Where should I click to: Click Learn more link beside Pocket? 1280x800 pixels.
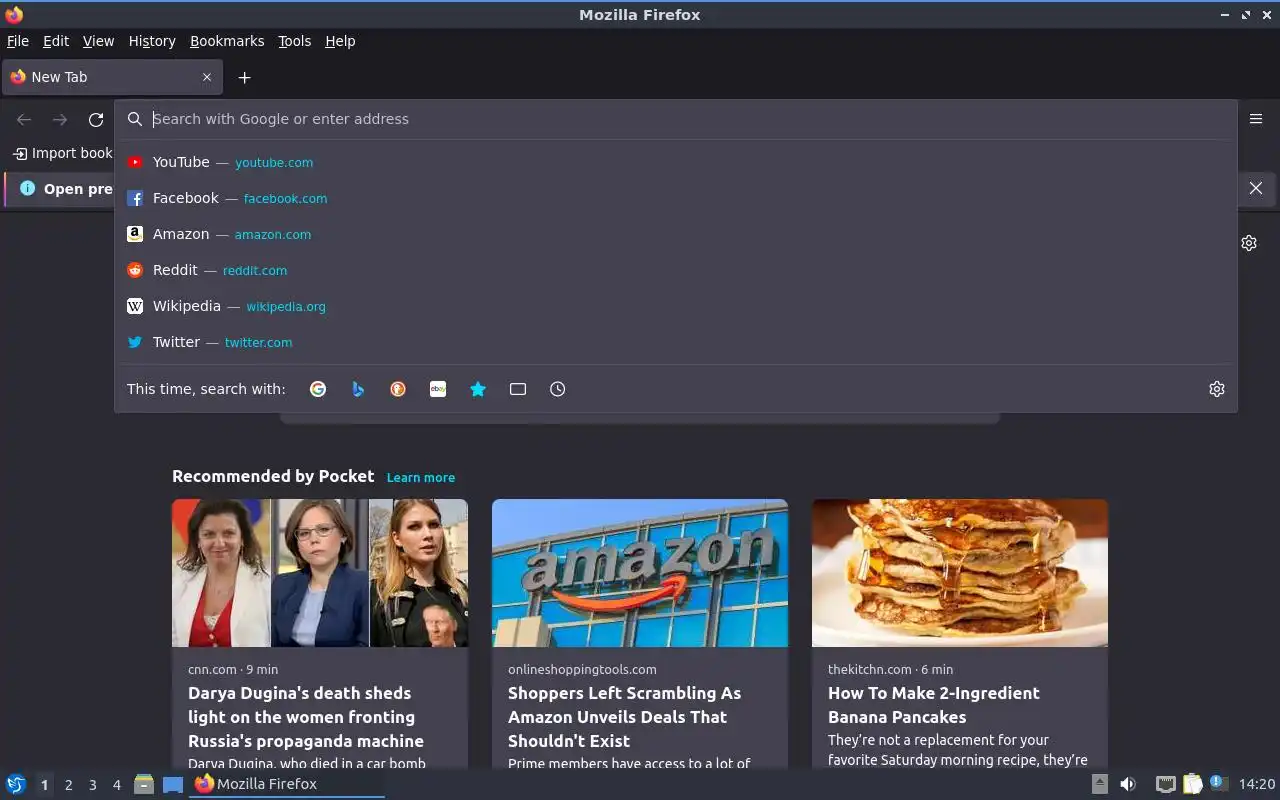(x=421, y=478)
